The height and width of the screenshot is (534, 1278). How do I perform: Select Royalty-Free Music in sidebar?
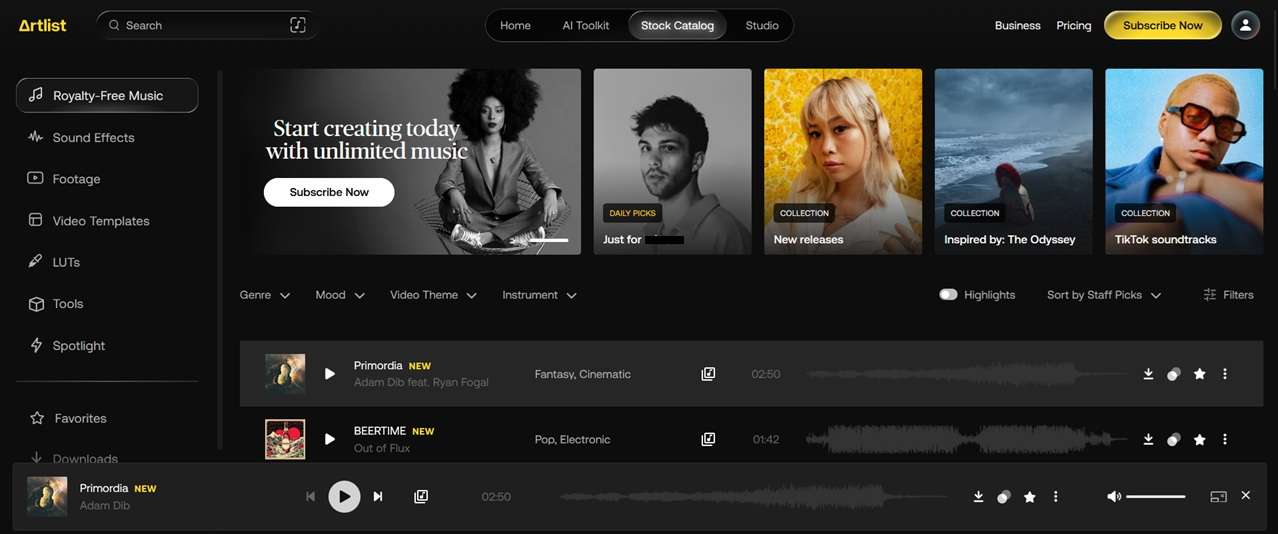(107, 95)
